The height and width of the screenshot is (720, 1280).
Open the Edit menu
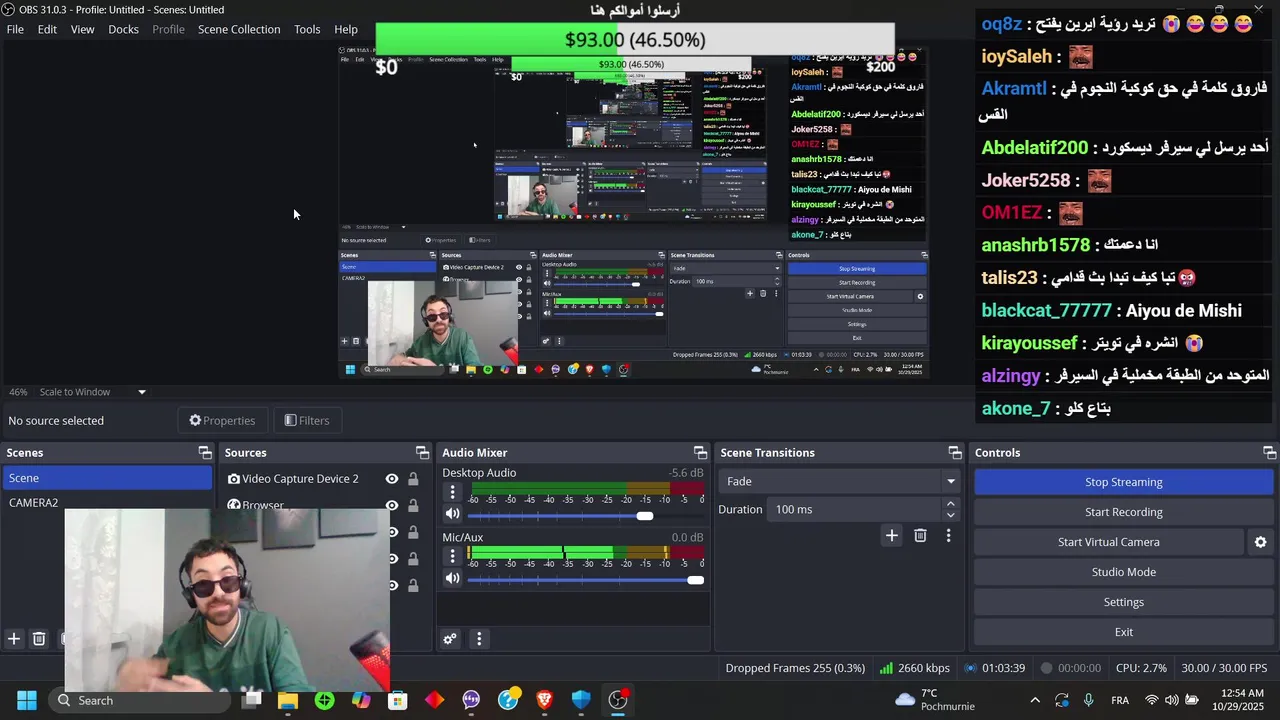point(47,29)
